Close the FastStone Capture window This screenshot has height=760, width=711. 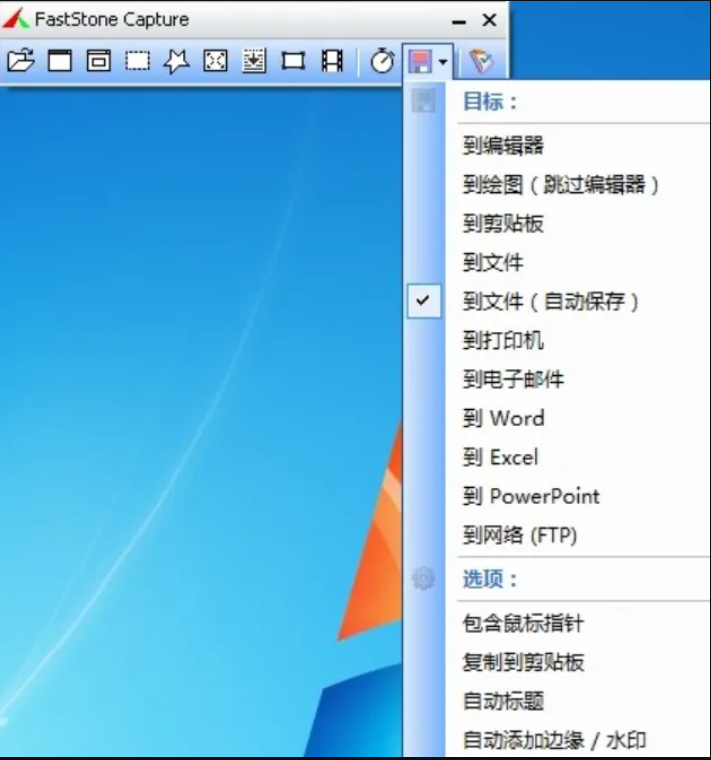pos(490,20)
